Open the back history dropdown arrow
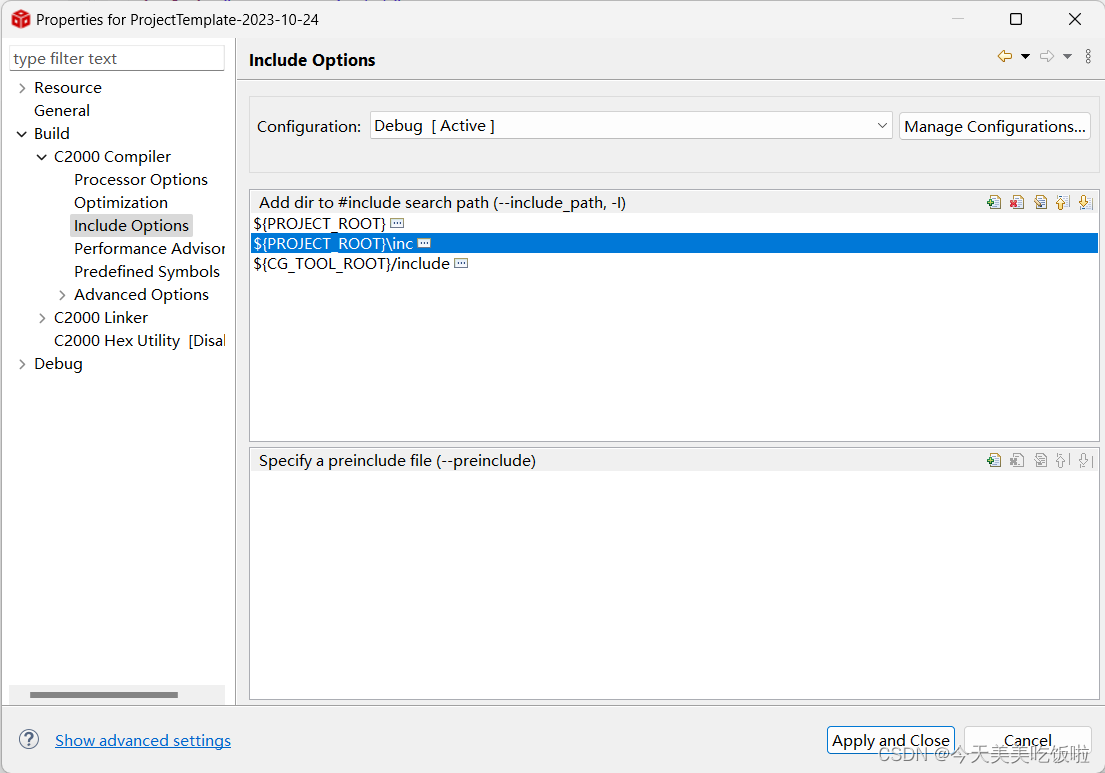The width and height of the screenshot is (1105, 773). coord(1025,56)
